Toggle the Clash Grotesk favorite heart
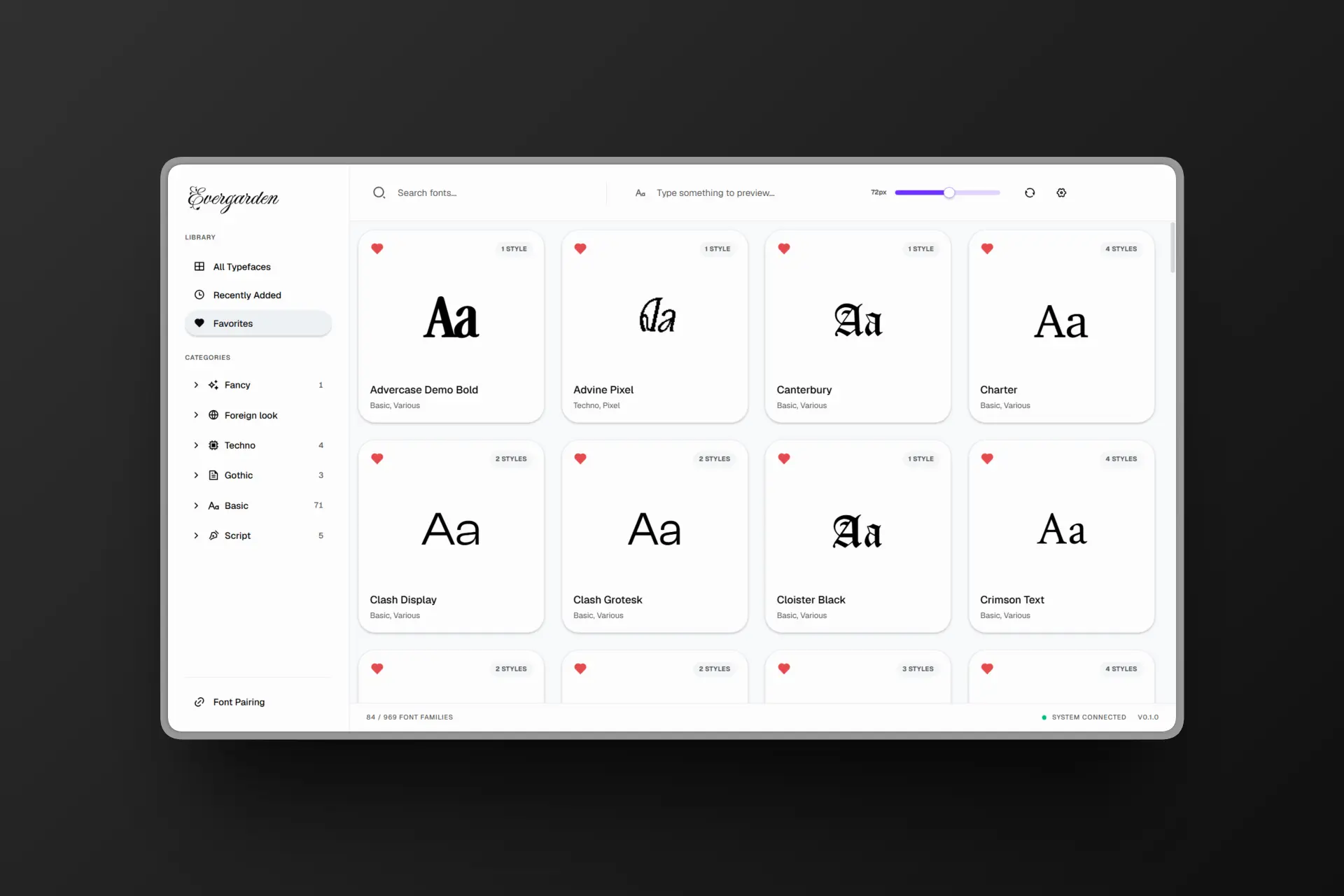 point(580,458)
